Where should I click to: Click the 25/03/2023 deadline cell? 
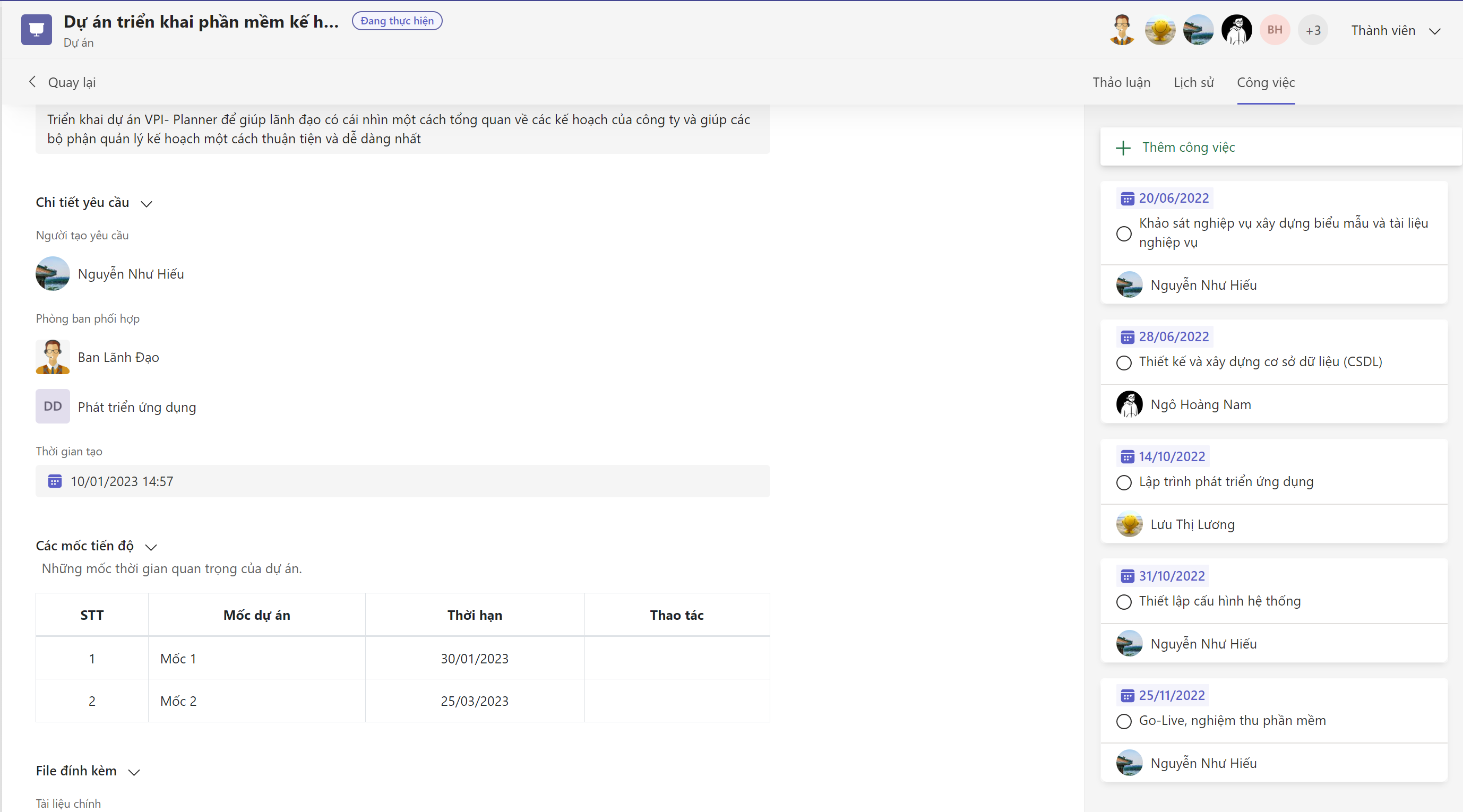(x=475, y=701)
